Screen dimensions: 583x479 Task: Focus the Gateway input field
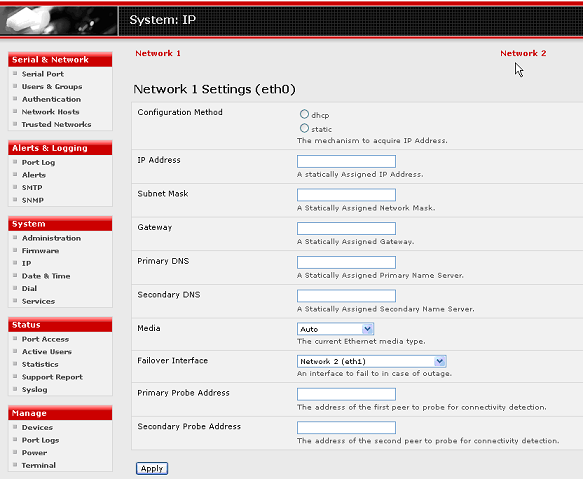[346, 228]
